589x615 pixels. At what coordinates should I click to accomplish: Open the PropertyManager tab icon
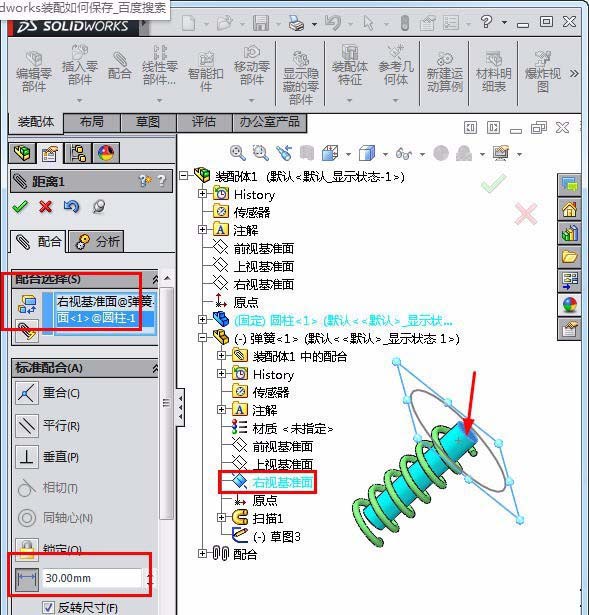point(50,153)
